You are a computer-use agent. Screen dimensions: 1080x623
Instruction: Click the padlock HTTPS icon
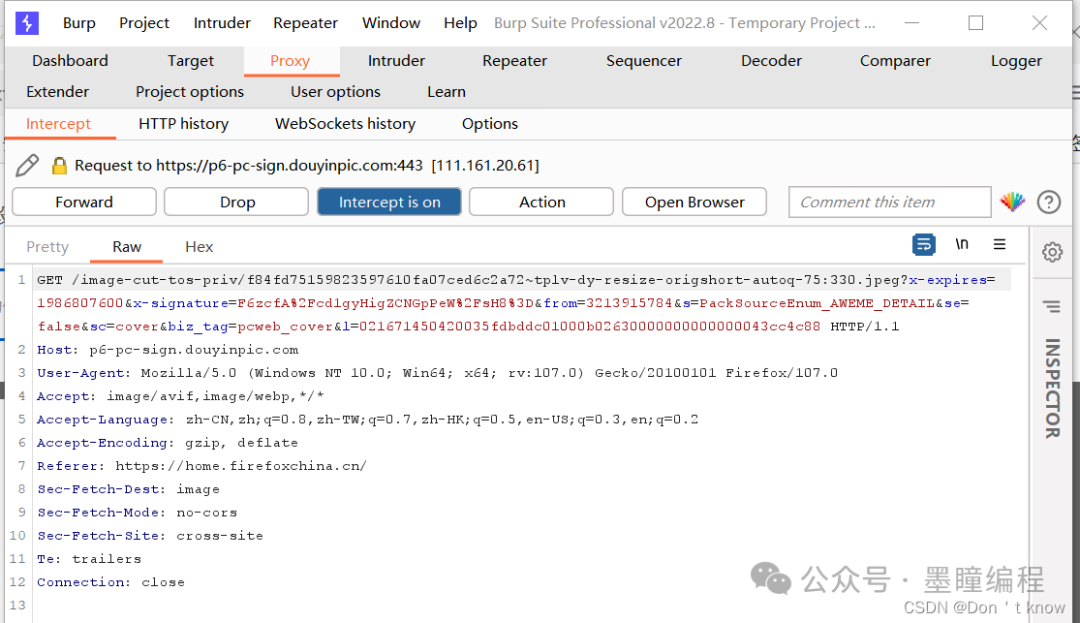(x=59, y=165)
